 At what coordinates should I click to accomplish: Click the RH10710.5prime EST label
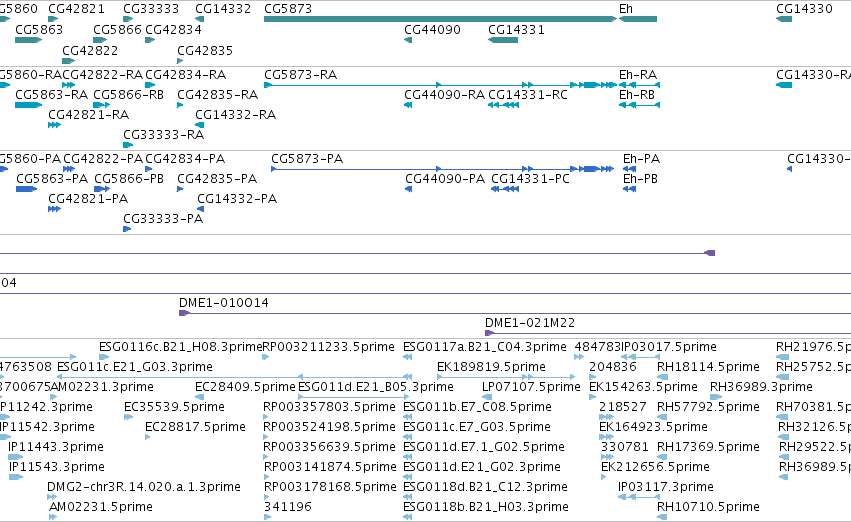708,507
